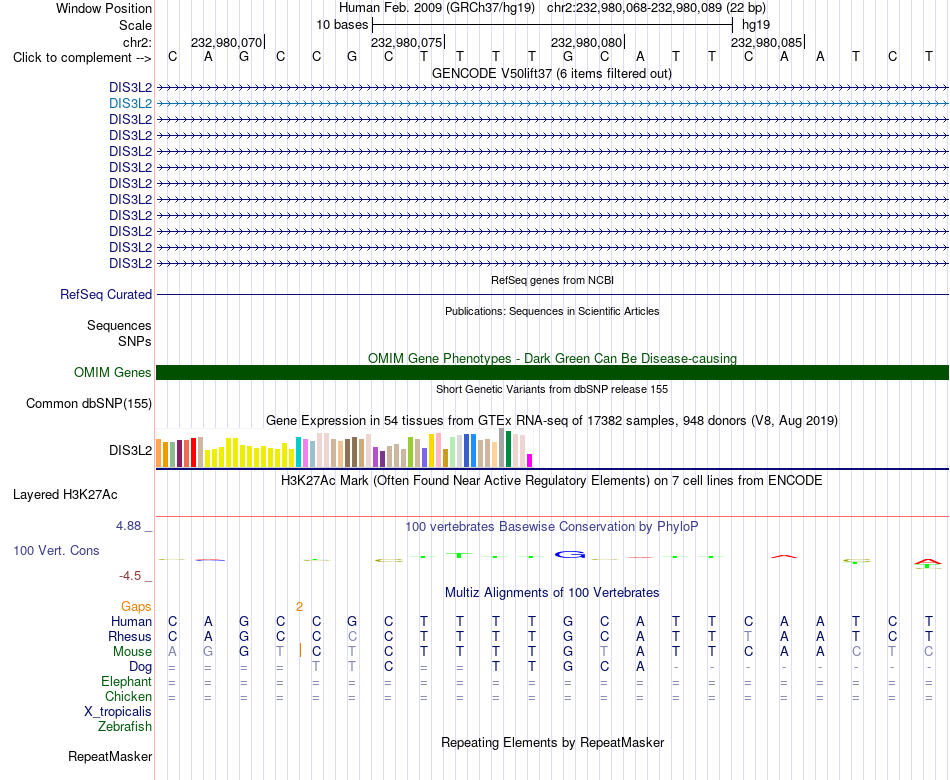Viewport: 950px width, 780px height.
Task: Select the Mouse species row label
Action: click(132, 651)
